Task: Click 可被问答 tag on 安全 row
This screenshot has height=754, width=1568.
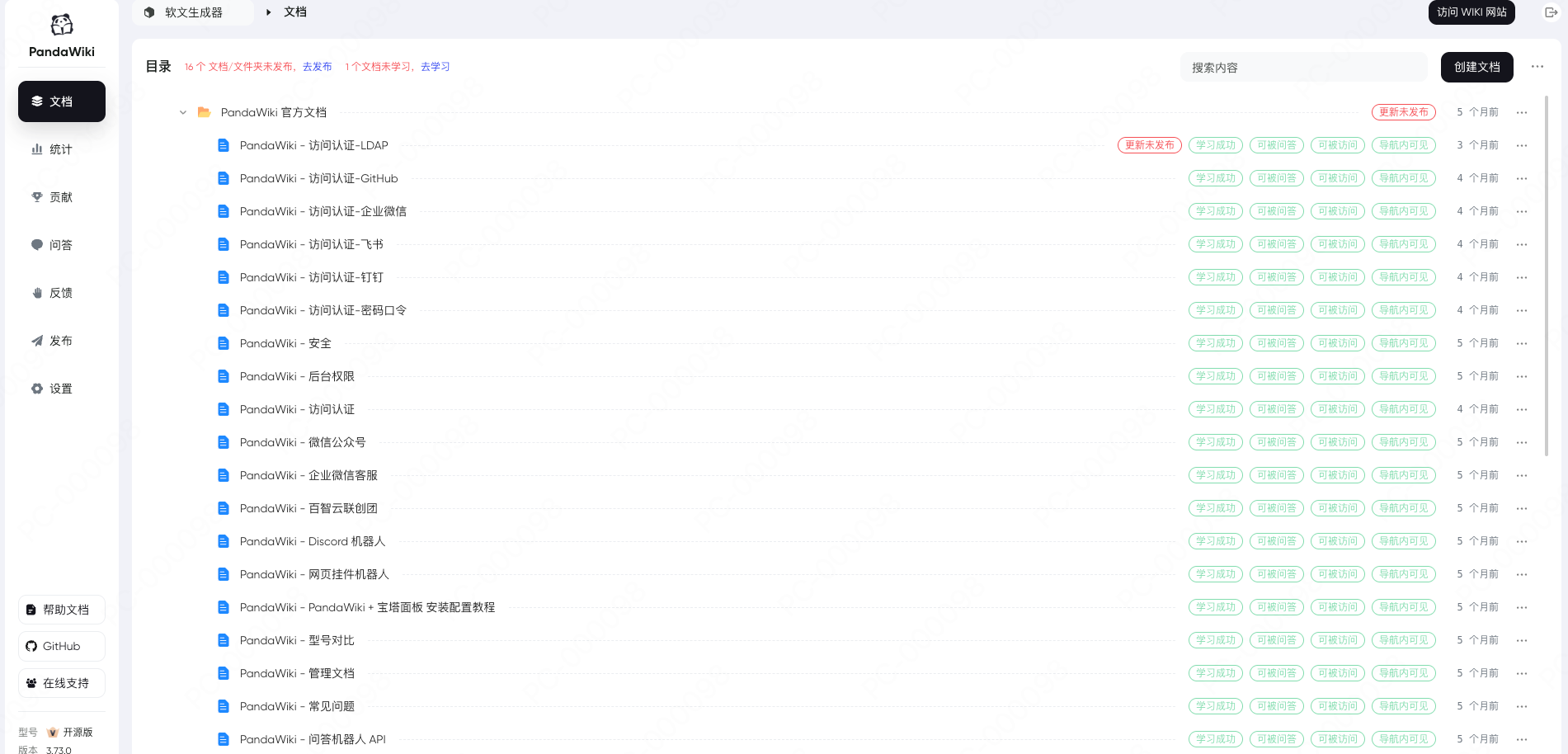Action: [1277, 343]
